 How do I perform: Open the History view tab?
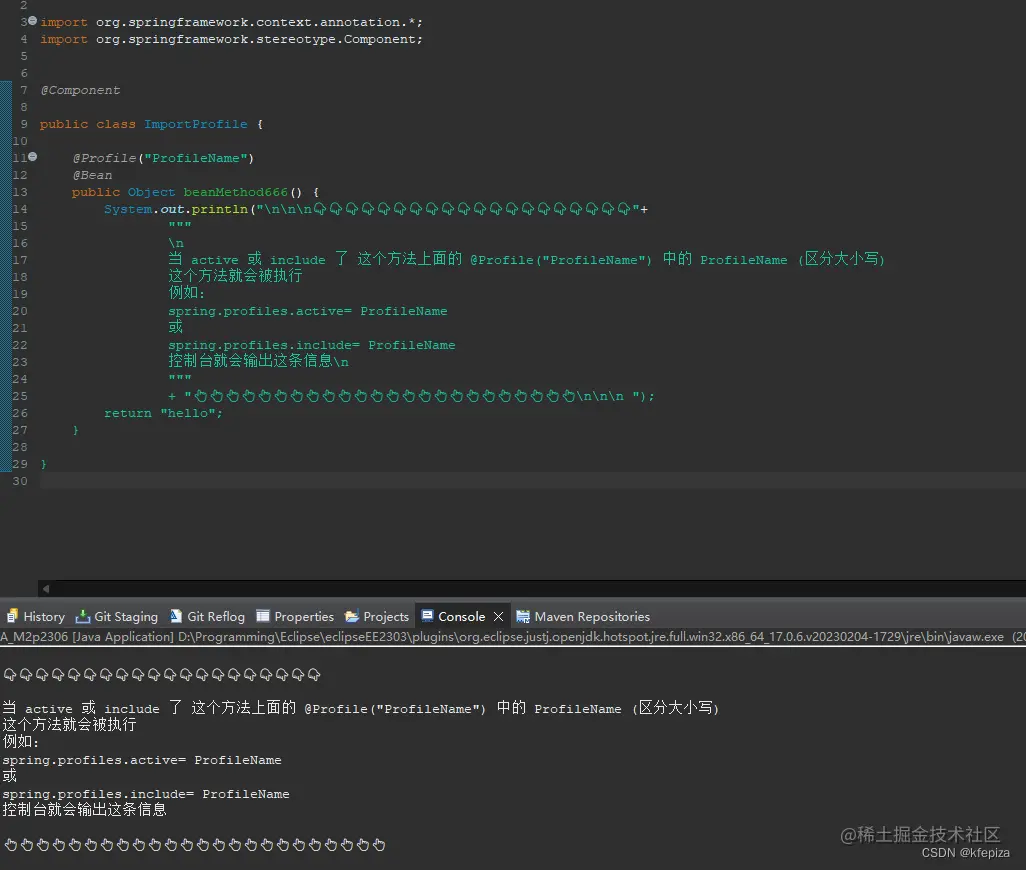36,616
